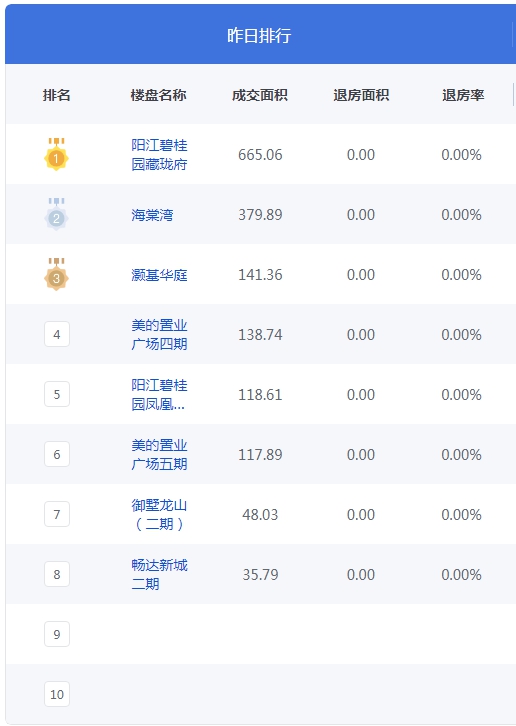Select the rank 10 number badge
The height and width of the screenshot is (726, 516).
point(57,694)
